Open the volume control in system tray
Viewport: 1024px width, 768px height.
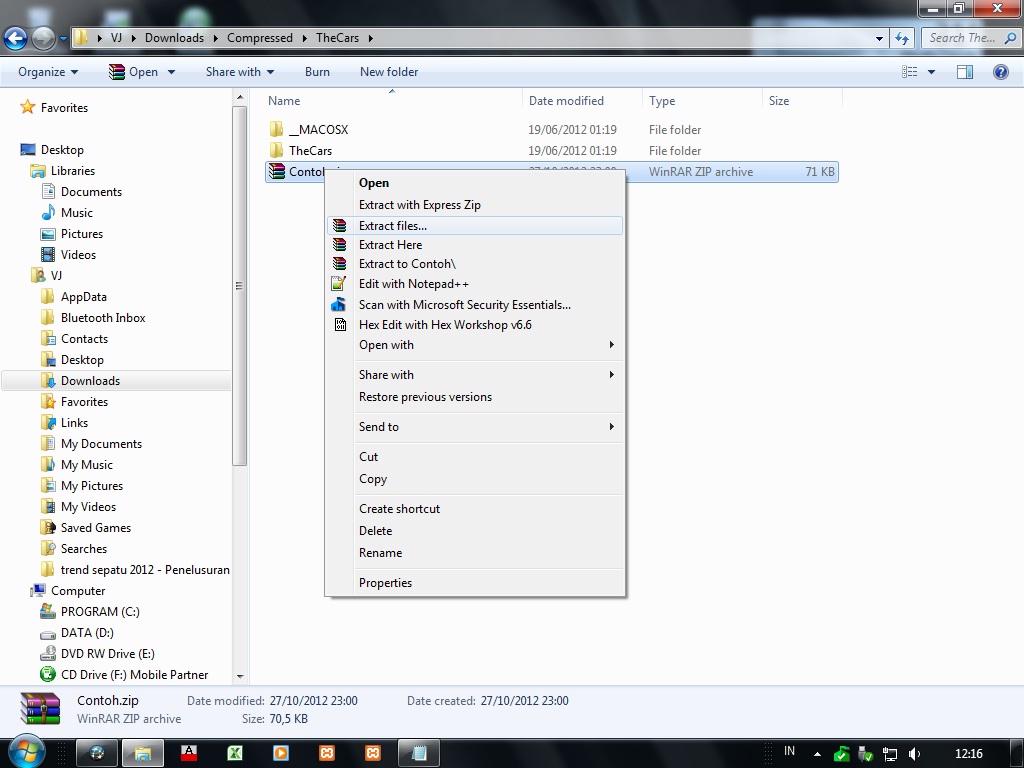pyautogui.click(x=912, y=752)
